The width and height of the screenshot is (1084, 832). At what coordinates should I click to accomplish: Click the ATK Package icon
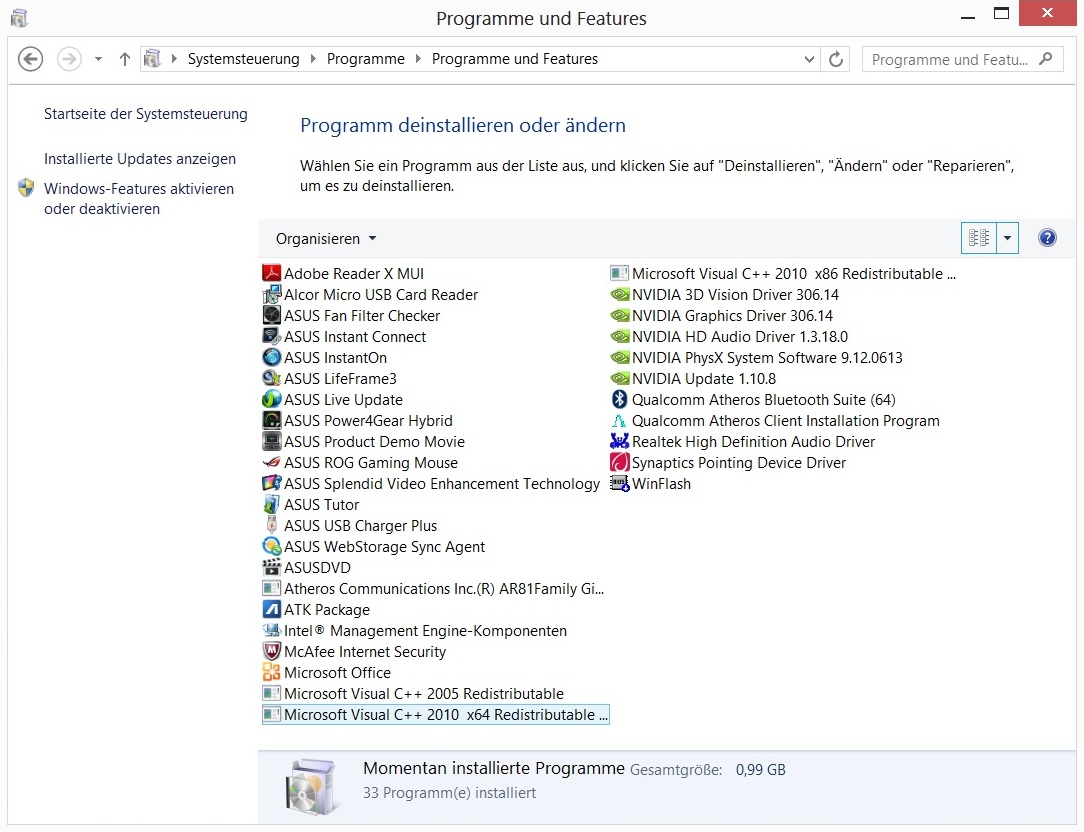[272, 609]
